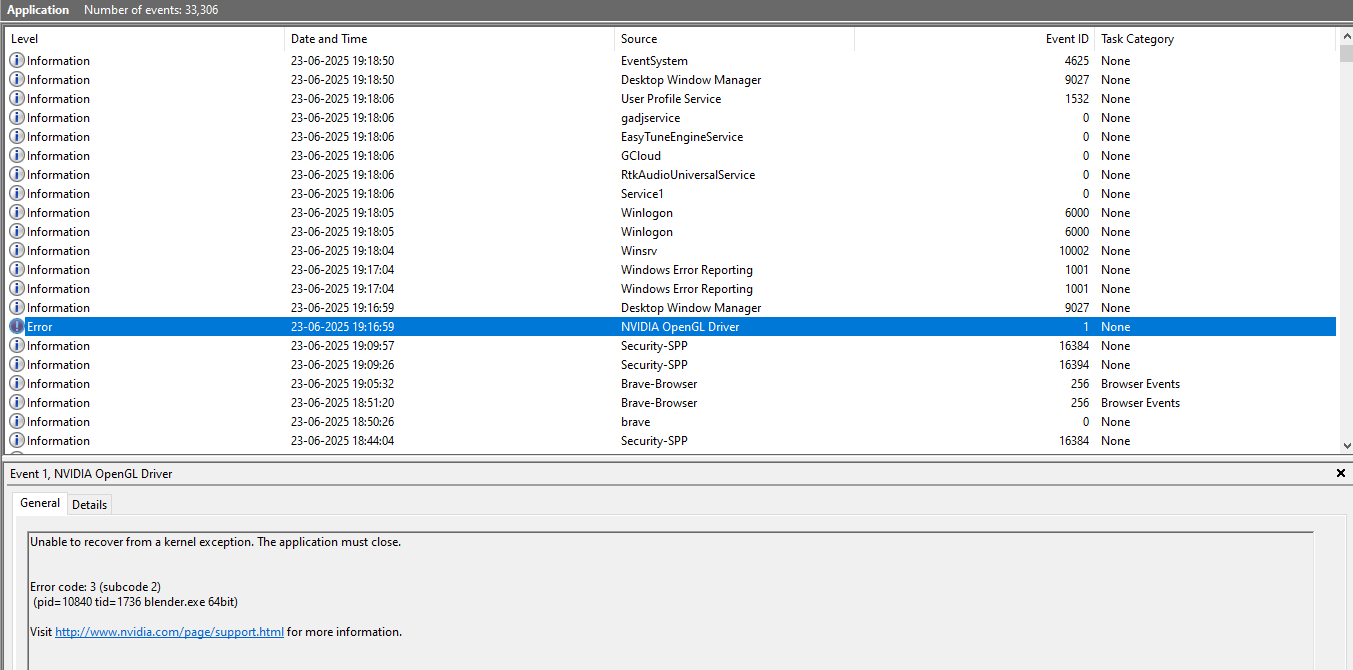The height and width of the screenshot is (670, 1353).
Task: Close the event preview pane
Action: (x=1341, y=473)
